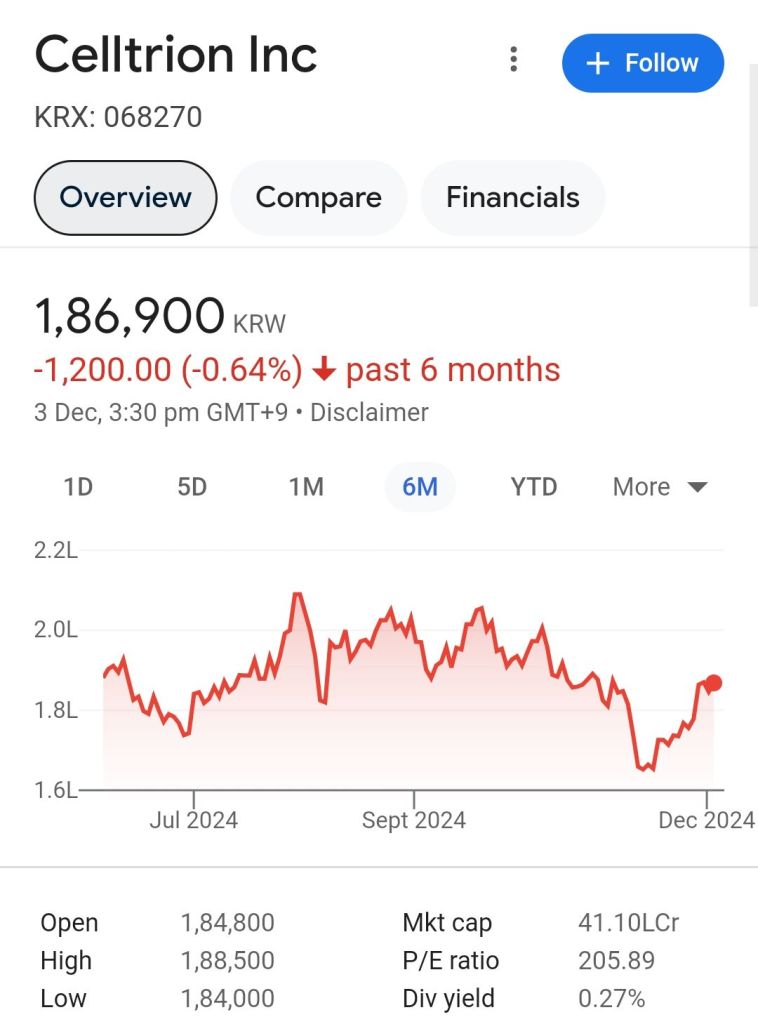This screenshot has height=1024, width=758.
Task: Select the 1M time range
Action: point(306,487)
